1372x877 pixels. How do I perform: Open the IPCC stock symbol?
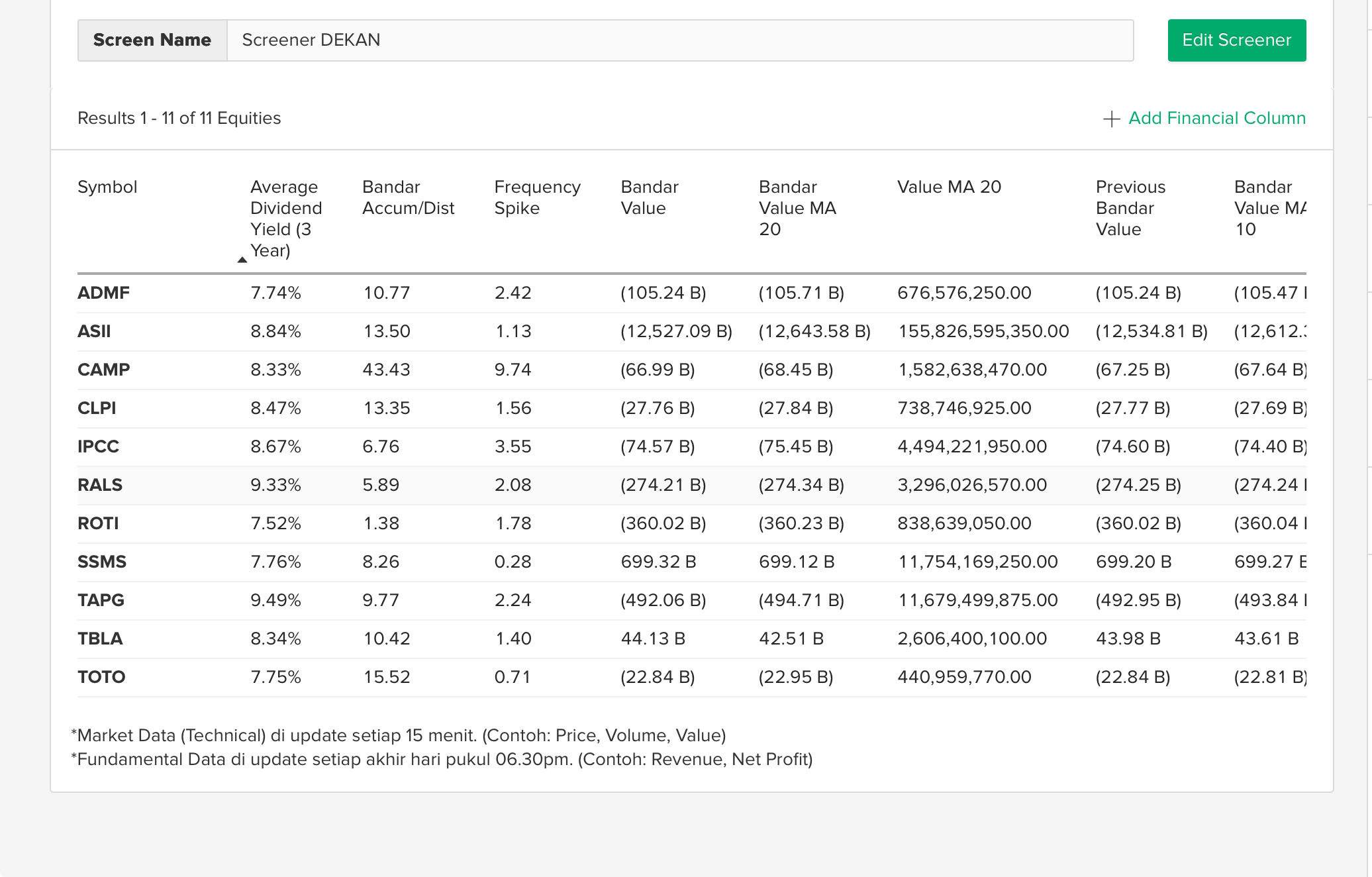[x=98, y=446]
